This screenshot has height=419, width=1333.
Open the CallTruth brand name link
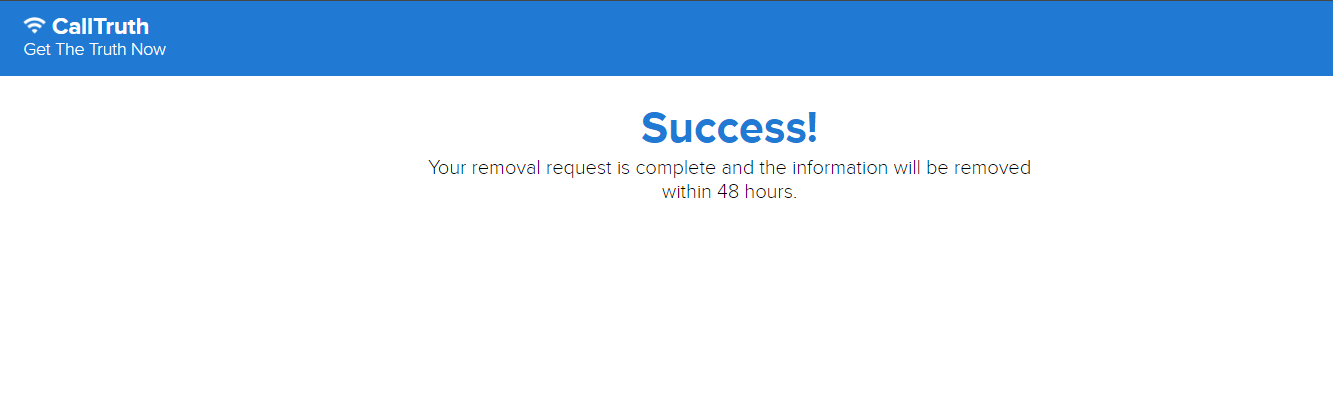[x=100, y=27]
